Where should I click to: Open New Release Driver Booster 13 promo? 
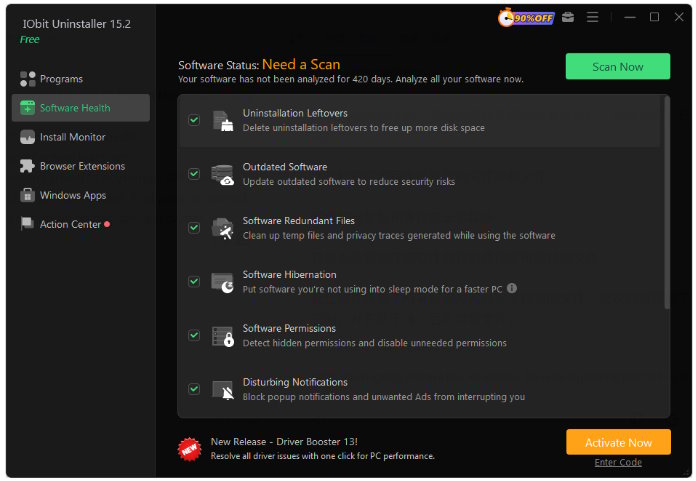click(x=284, y=442)
